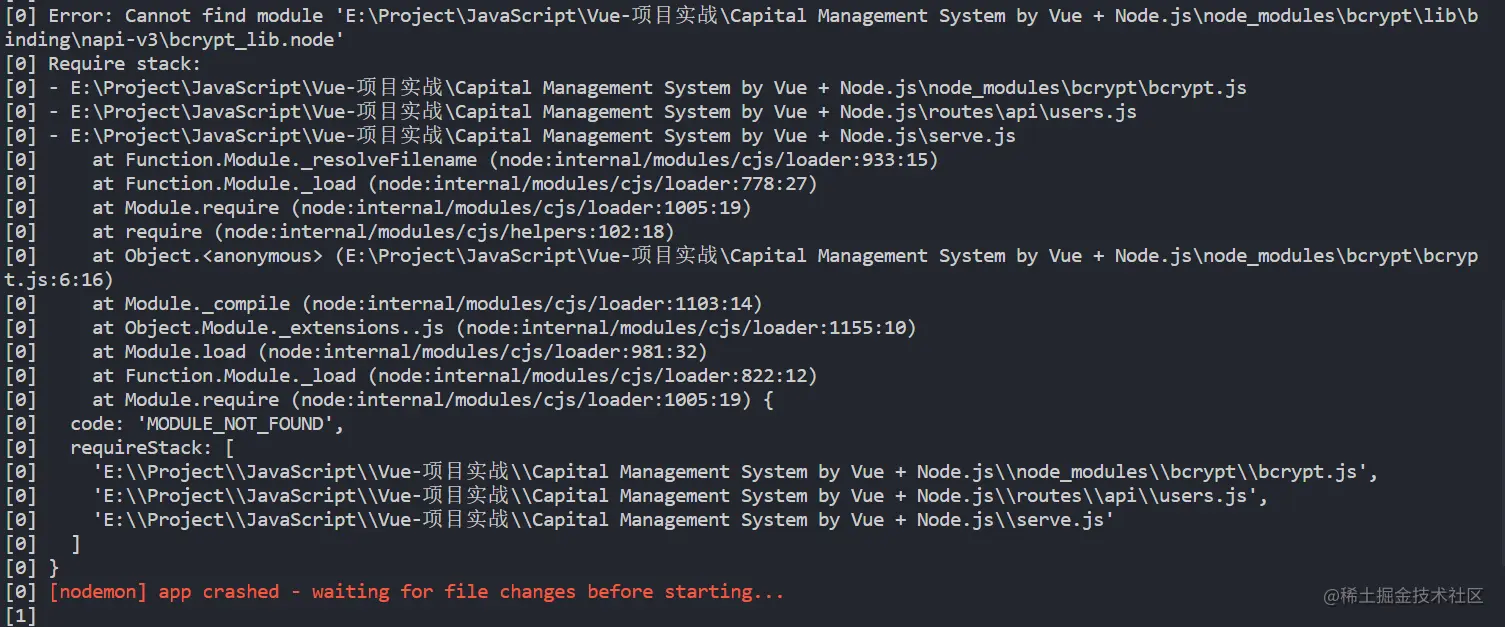This screenshot has width=1505, height=627.
Task: Click the Module.load stack frame
Action: point(185,352)
